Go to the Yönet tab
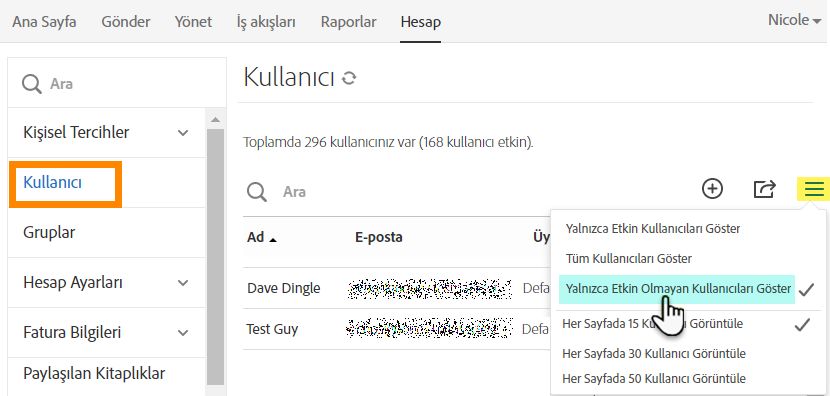The height and width of the screenshot is (396, 830). pyautogui.click(x=193, y=22)
